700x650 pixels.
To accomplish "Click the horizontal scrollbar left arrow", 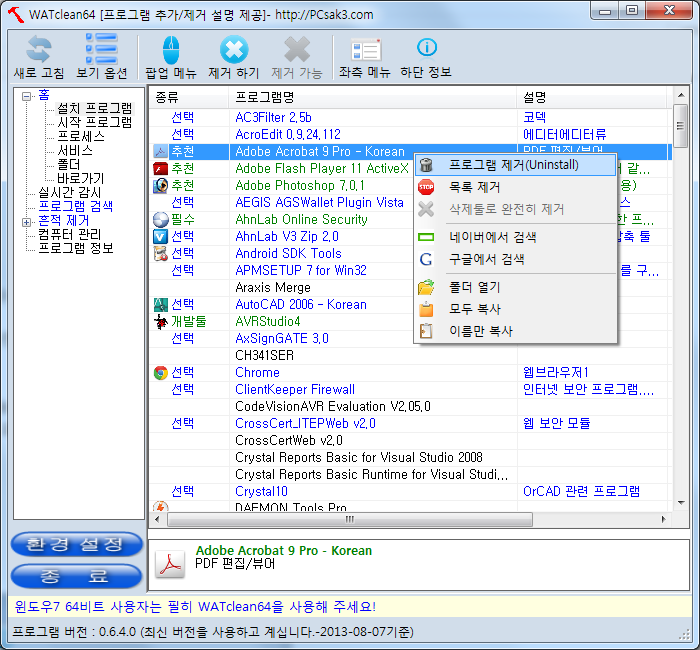I will [x=157, y=519].
